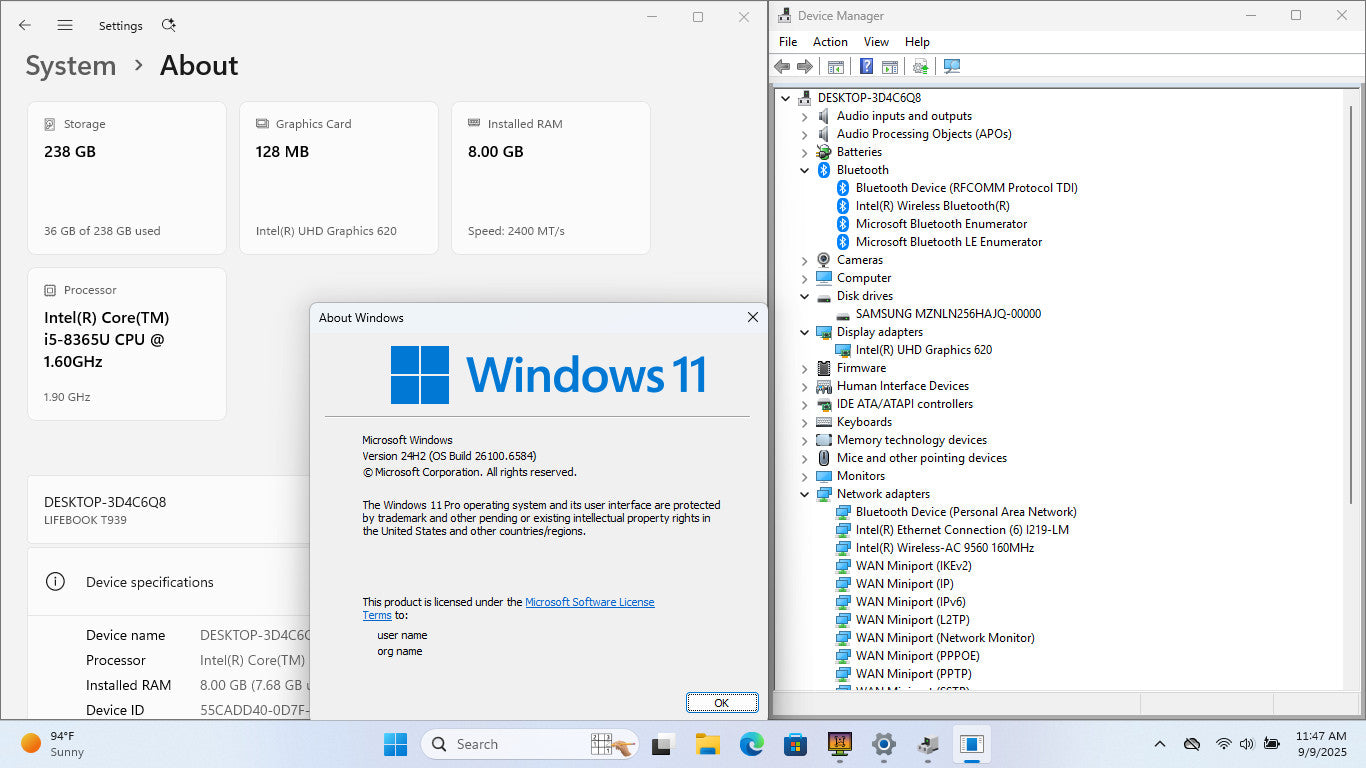Select Microsoft Bluetooth Enumerator tree item
The height and width of the screenshot is (768, 1366).
pos(941,224)
